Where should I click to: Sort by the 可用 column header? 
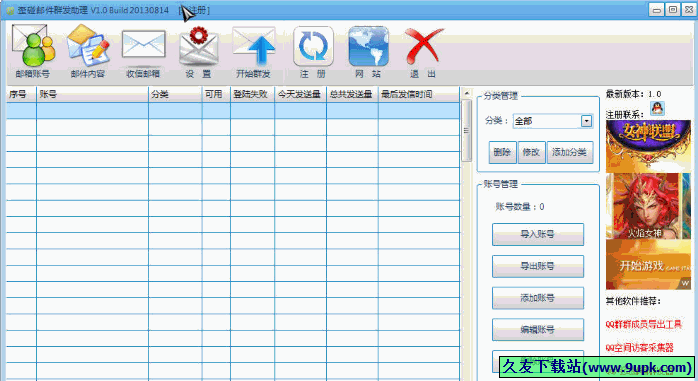point(216,94)
